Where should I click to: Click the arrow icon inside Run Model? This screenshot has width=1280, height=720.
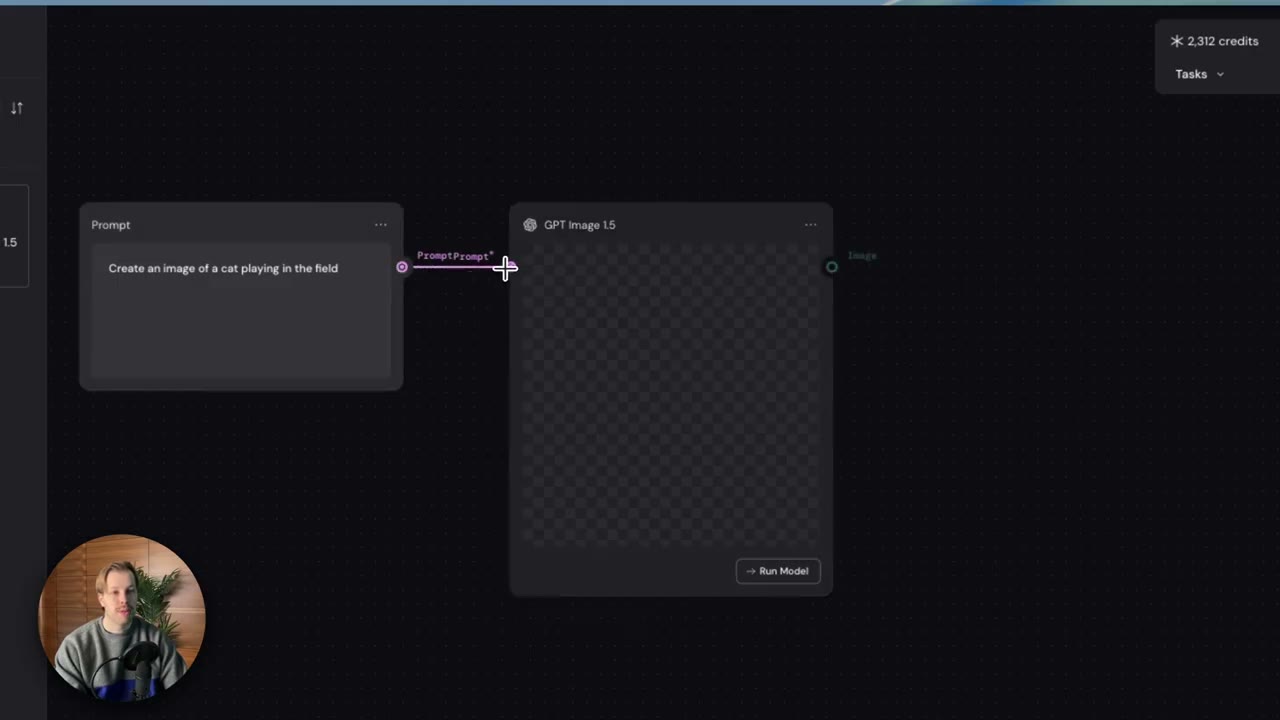point(751,571)
